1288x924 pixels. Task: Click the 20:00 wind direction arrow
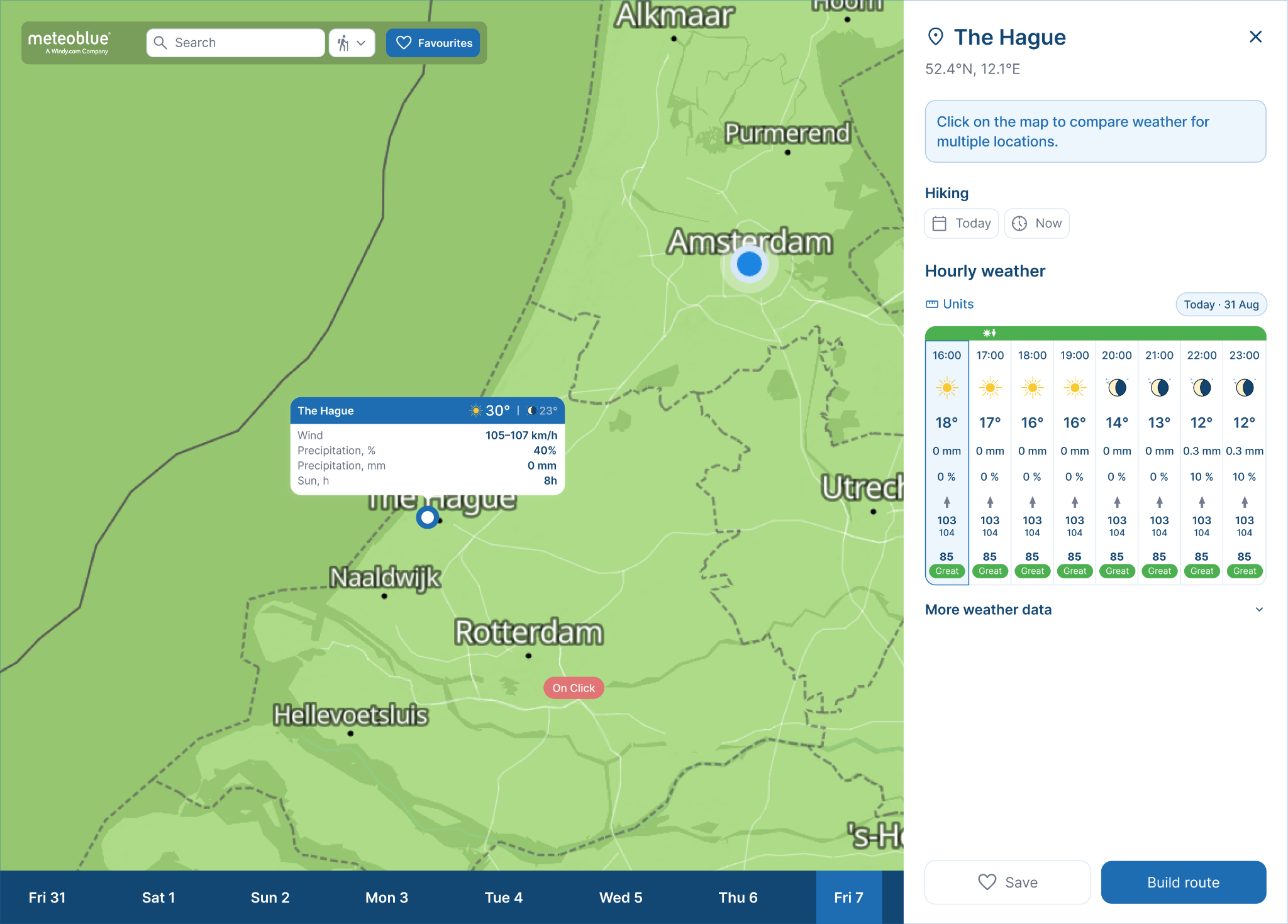tap(1117, 502)
